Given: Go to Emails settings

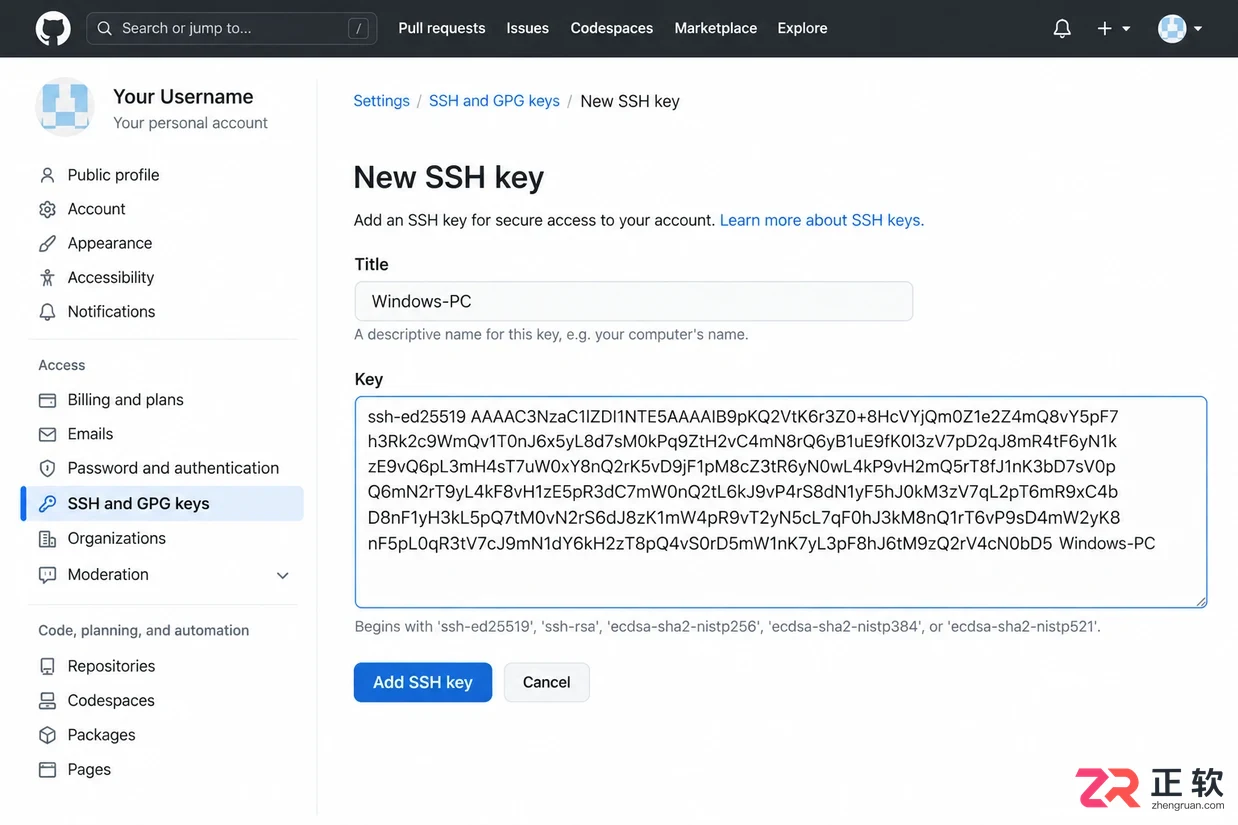Looking at the screenshot, I should tap(90, 434).
